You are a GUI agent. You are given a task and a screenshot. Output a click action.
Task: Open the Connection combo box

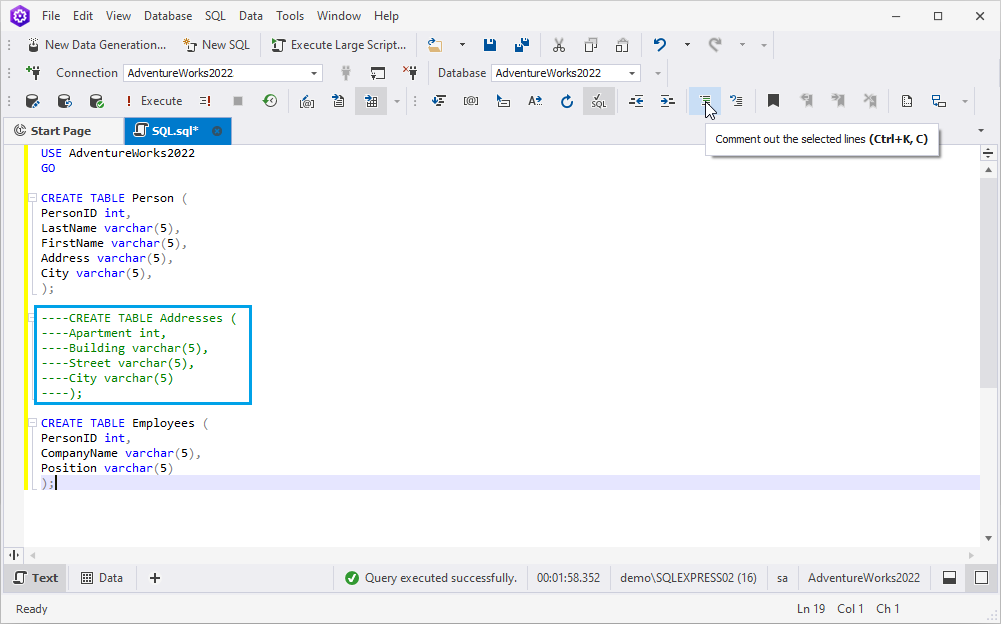(223, 73)
